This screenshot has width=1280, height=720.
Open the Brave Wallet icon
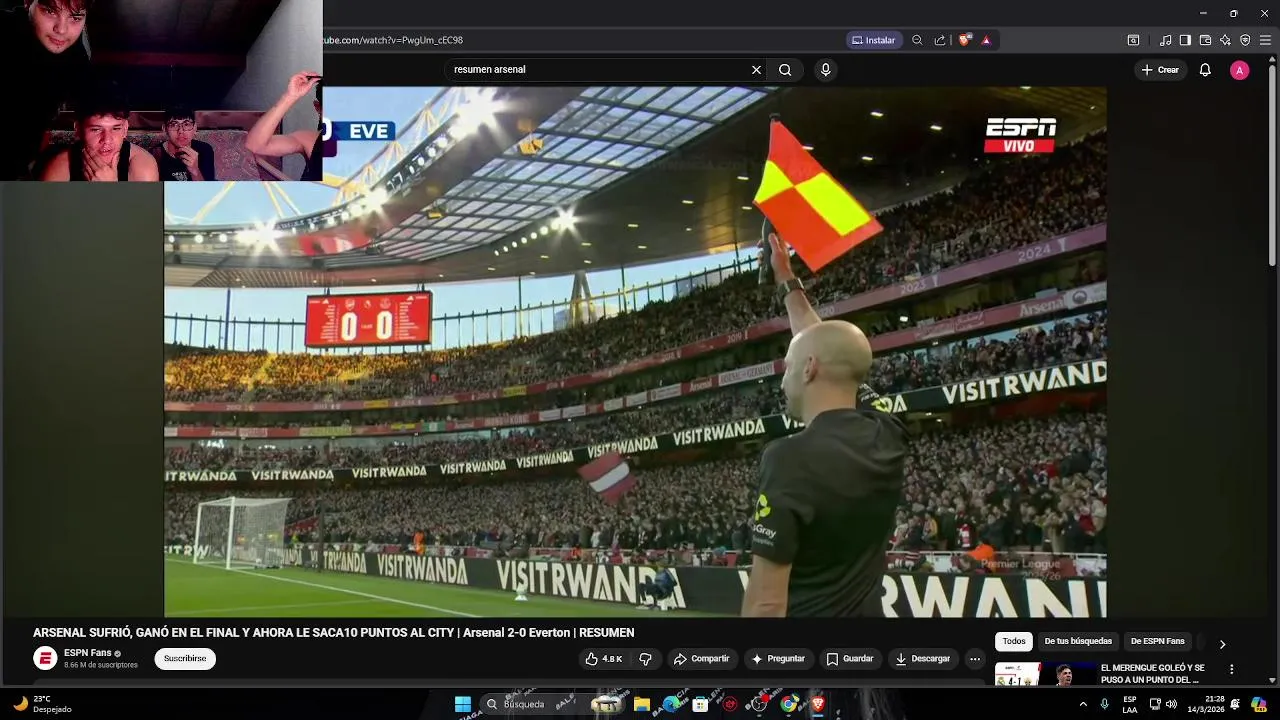[x=1205, y=40]
